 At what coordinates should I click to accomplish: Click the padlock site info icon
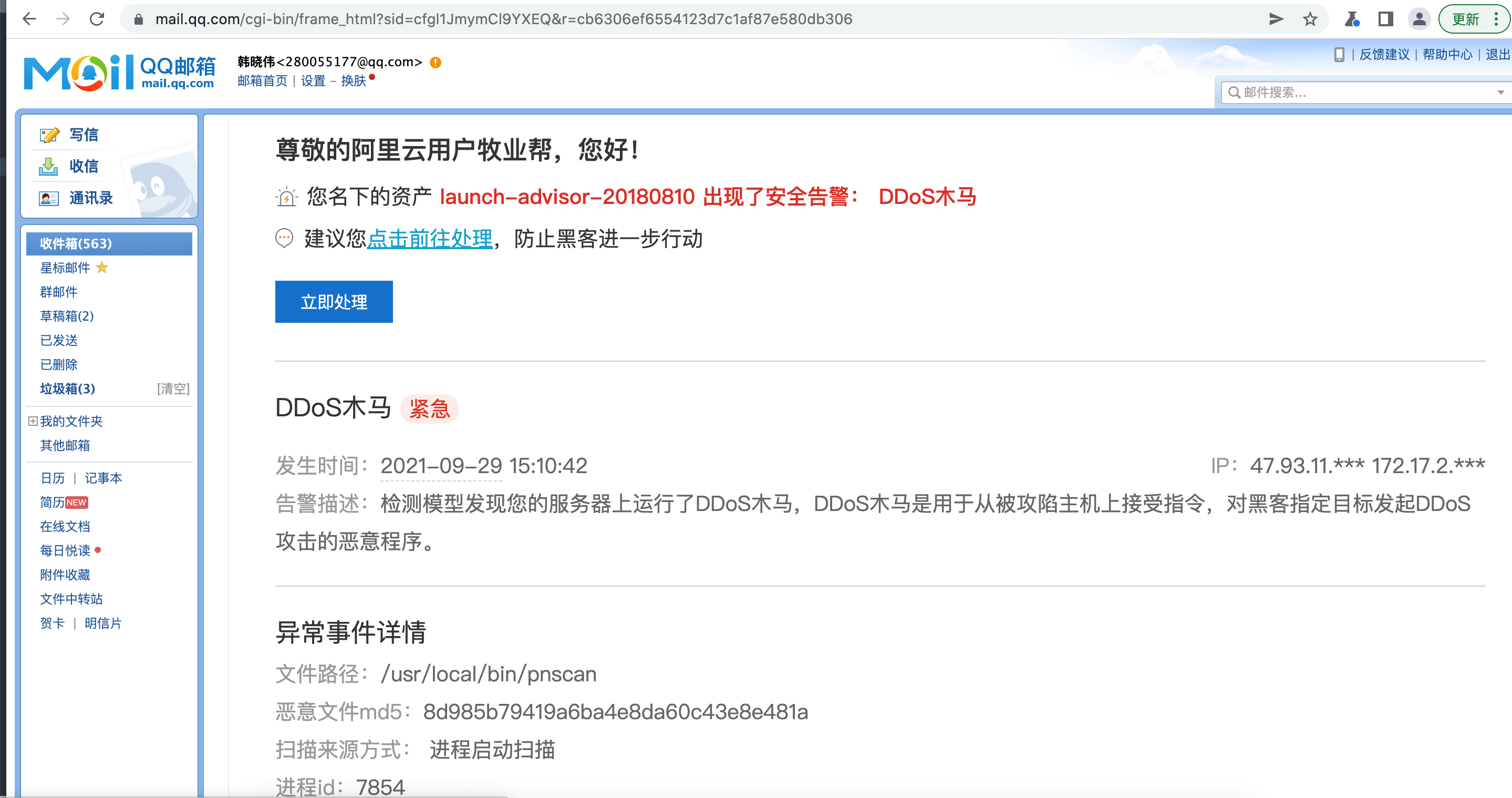tap(139, 19)
